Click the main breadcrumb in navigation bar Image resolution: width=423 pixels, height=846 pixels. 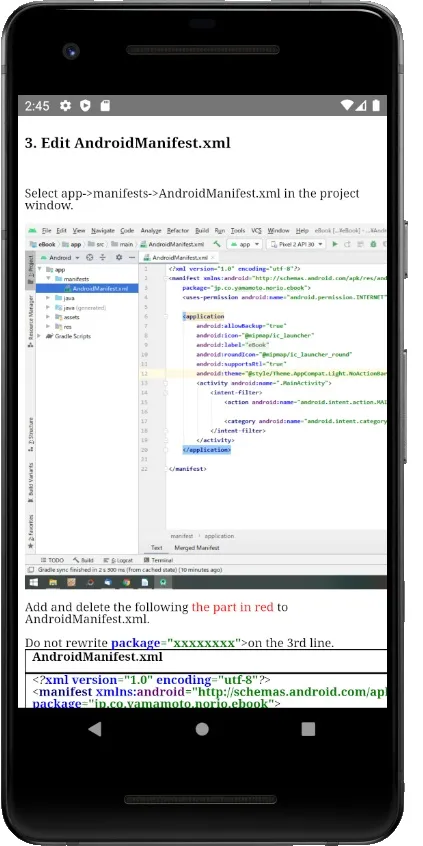[x=122, y=244]
